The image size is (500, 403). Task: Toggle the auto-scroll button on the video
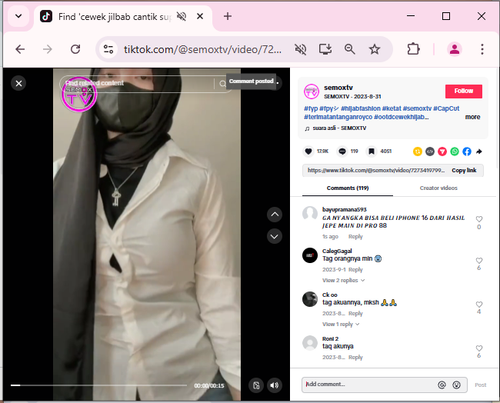[256, 385]
